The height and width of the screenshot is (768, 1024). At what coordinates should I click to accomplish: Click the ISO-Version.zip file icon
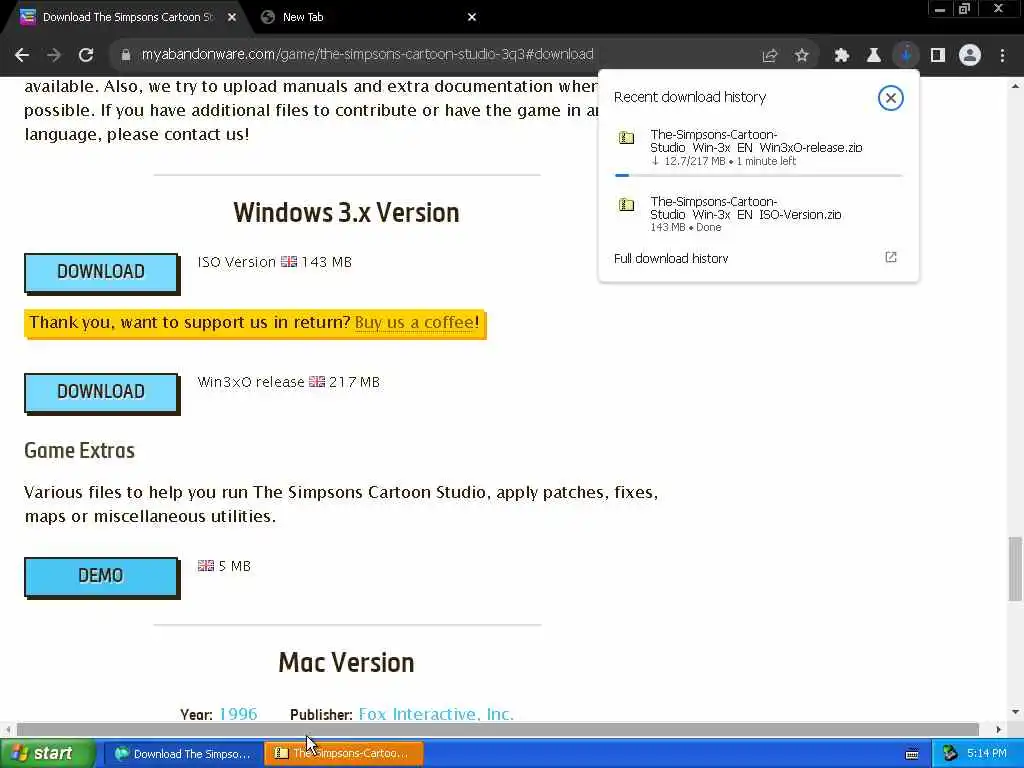tap(626, 205)
